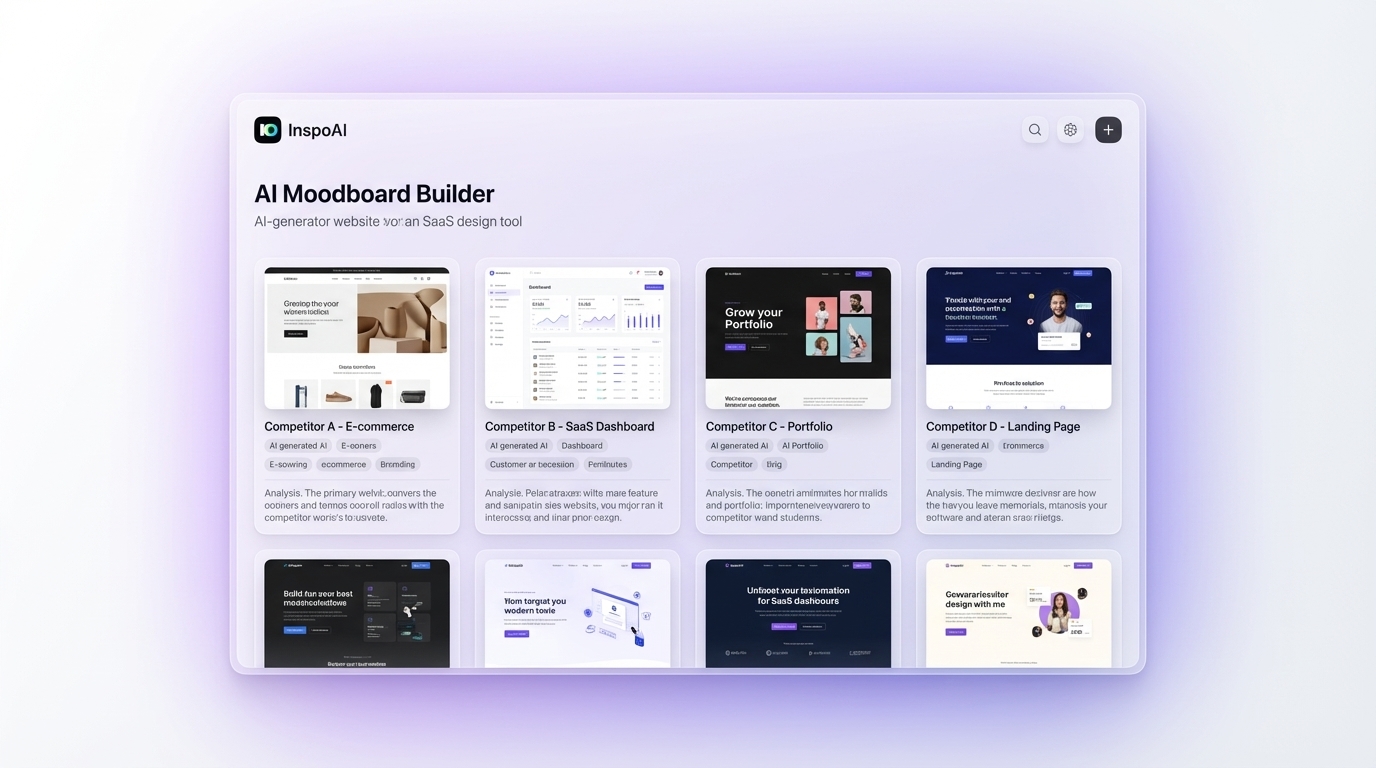
Task: Open the Competitor D – Landing Page title
Action: click(1003, 426)
